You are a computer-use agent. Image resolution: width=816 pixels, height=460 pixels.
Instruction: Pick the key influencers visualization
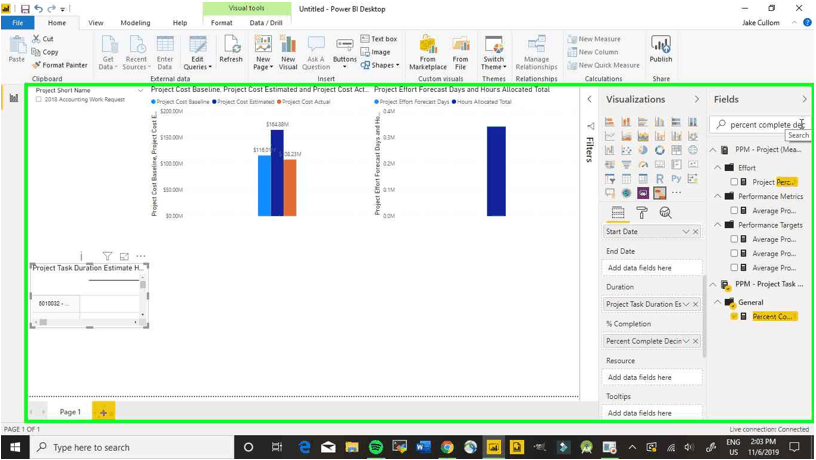693,179
